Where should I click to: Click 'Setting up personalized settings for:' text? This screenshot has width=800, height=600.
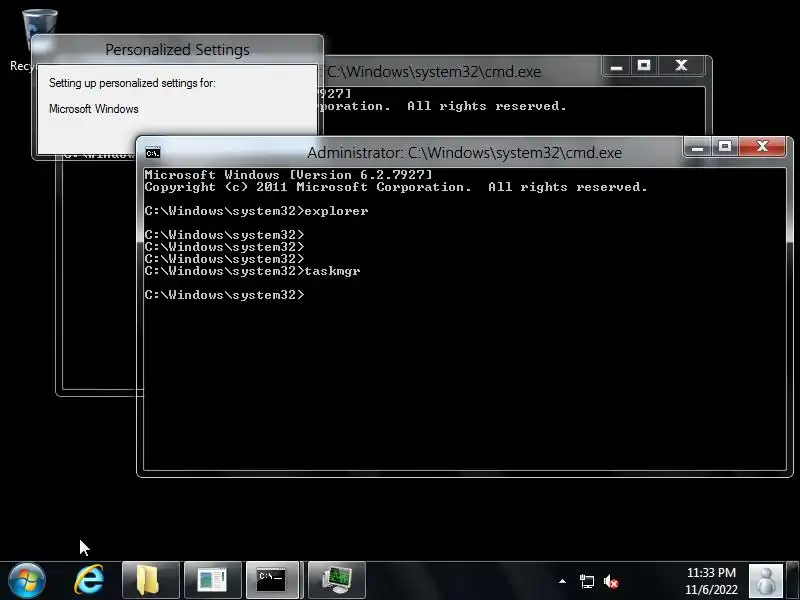(132, 83)
